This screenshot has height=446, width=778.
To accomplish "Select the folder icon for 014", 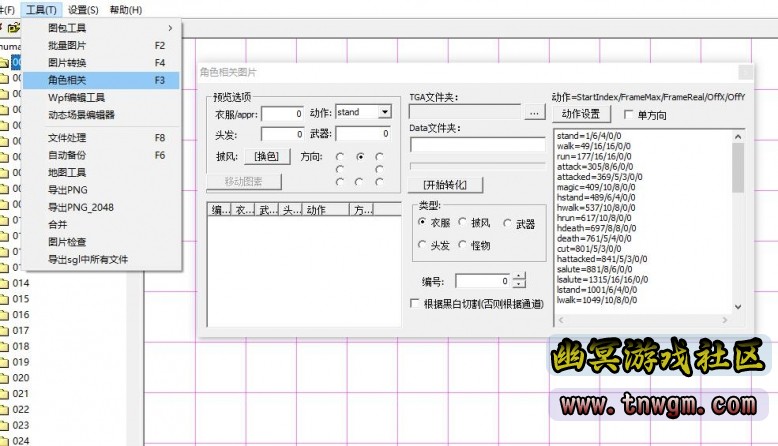I will [x=4, y=283].
